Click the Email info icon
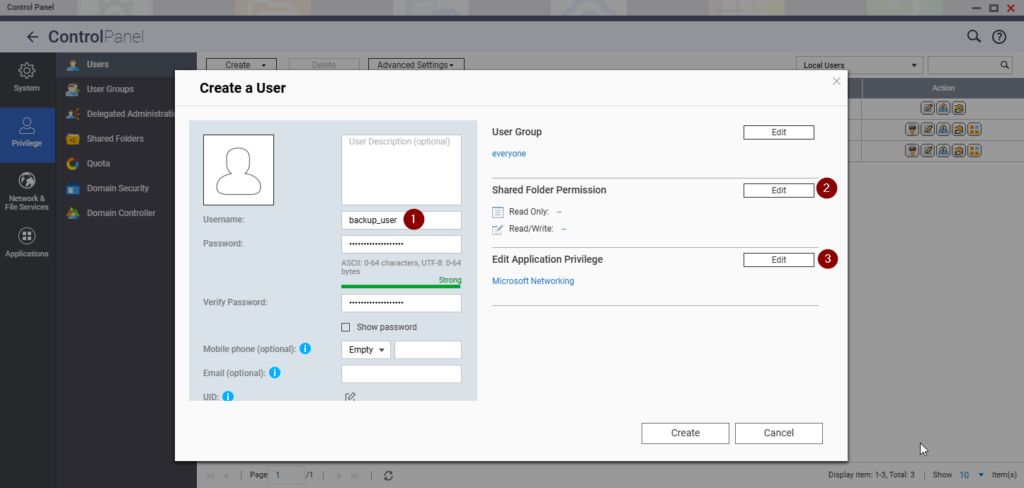Image resolution: width=1024 pixels, height=488 pixels. tap(274, 373)
